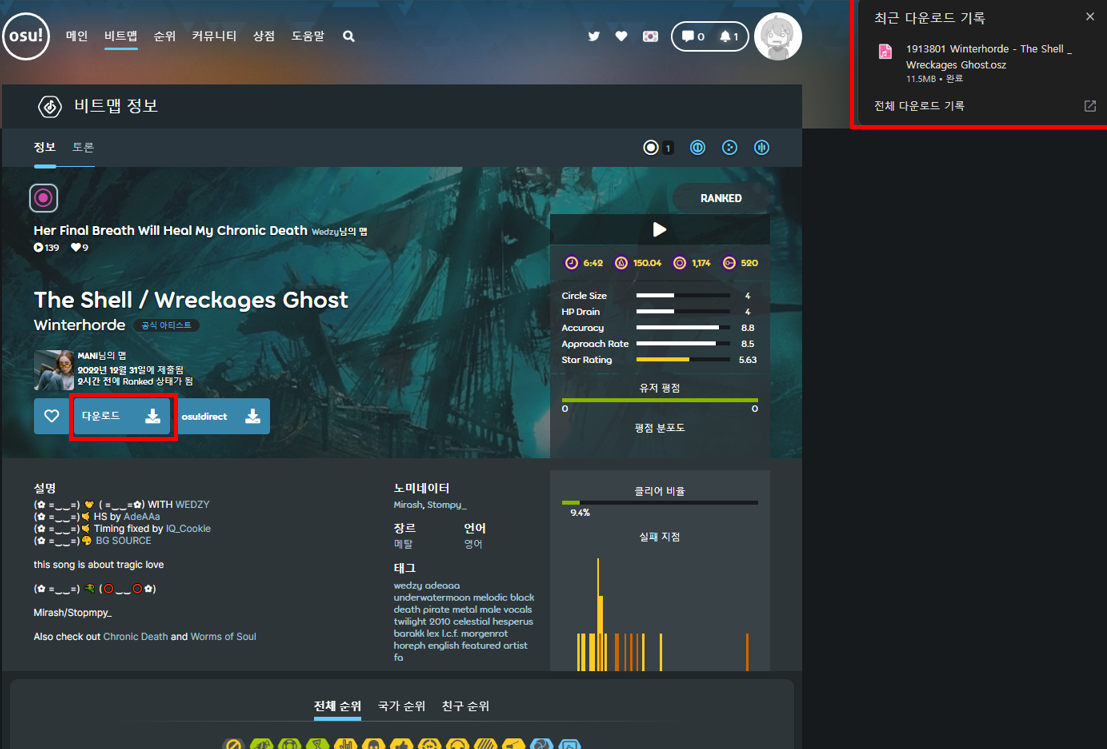Open nominator Stompy_'s profile
The height and width of the screenshot is (749, 1107).
click(x=447, y=505)
